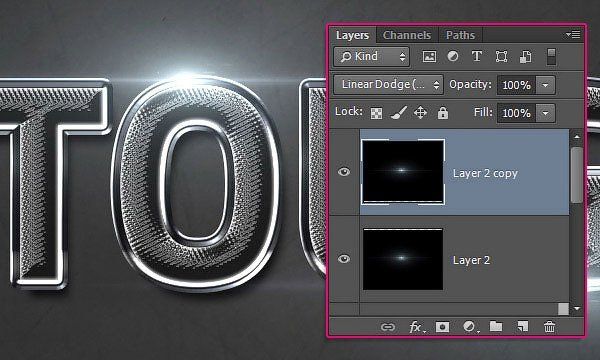Click the layers list scroll up arrow
Image resolution: width=600 pixels, height=360 pixels.
(577, 136)
